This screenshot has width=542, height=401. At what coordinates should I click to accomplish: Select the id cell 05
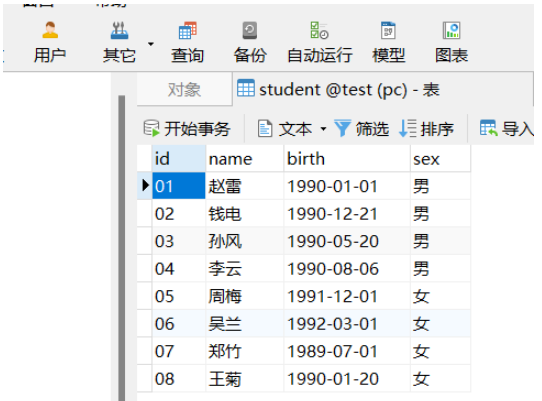tap(179, 296)
